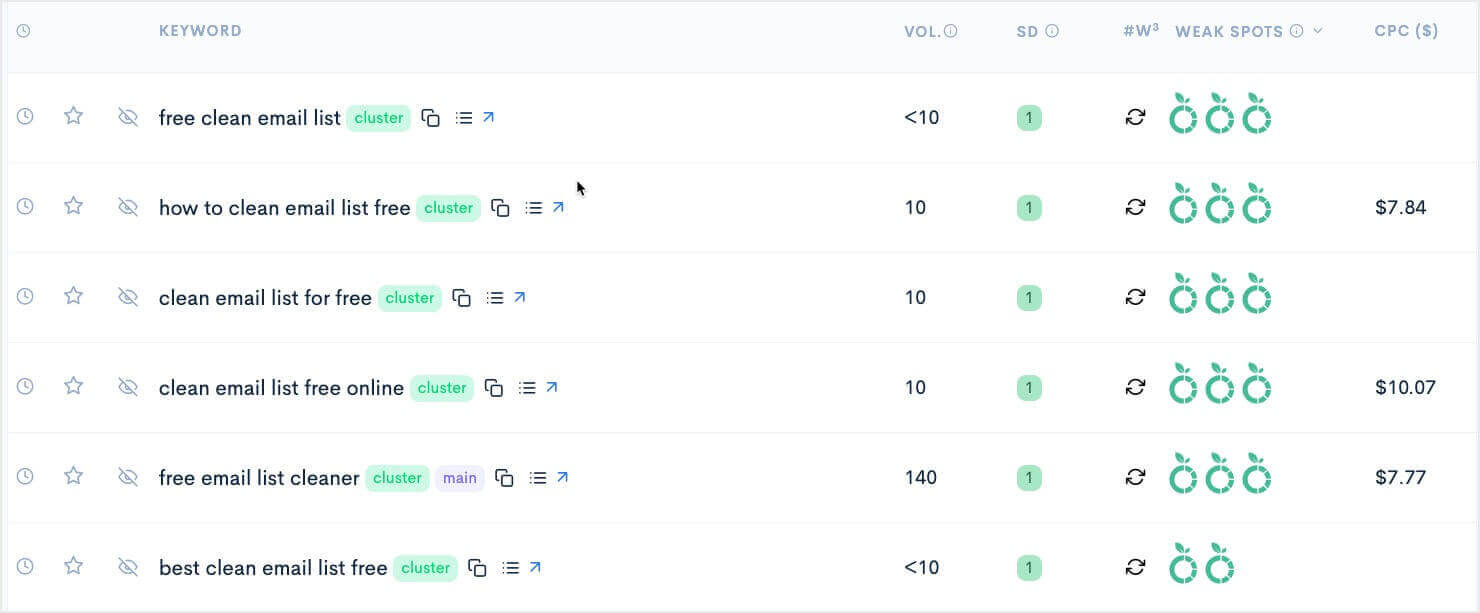Hide "clean email list free online" using the eye icon

[127, 386]
